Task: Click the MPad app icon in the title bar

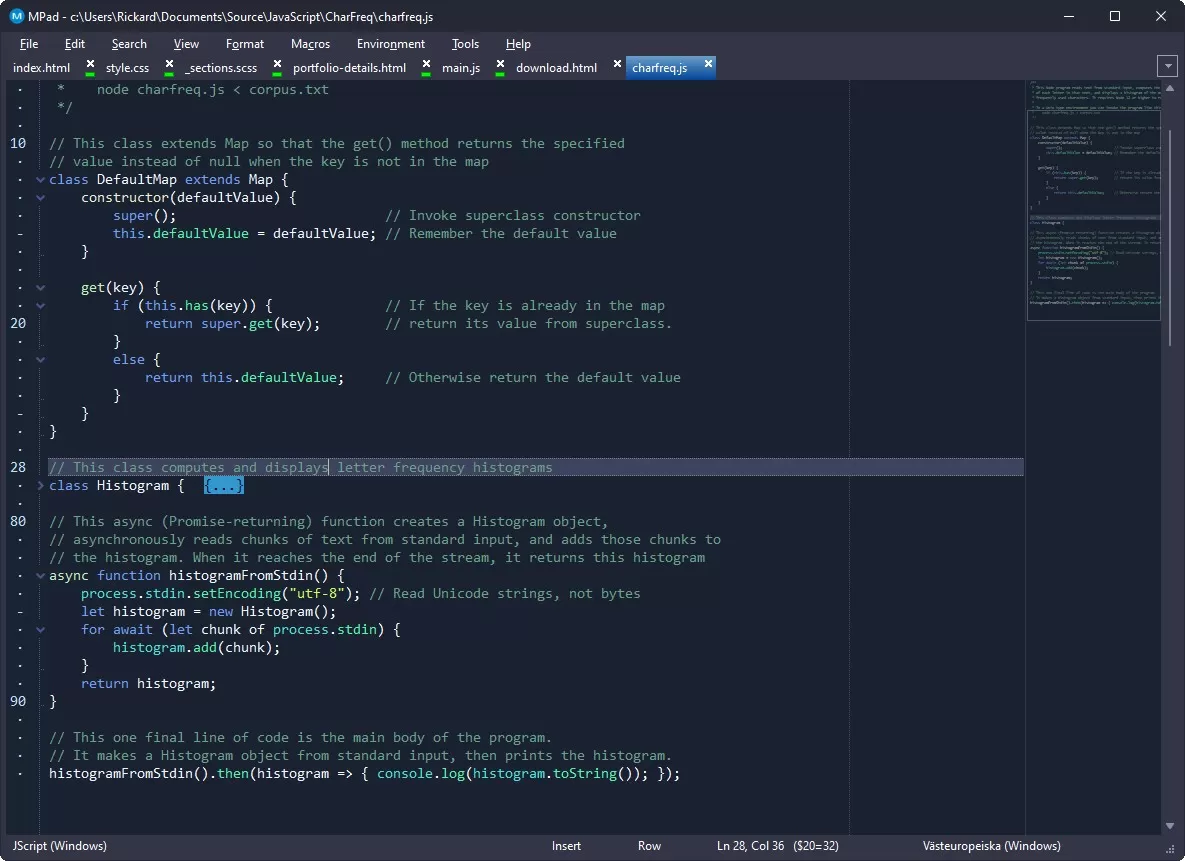Action: click(x=17, y=16)
